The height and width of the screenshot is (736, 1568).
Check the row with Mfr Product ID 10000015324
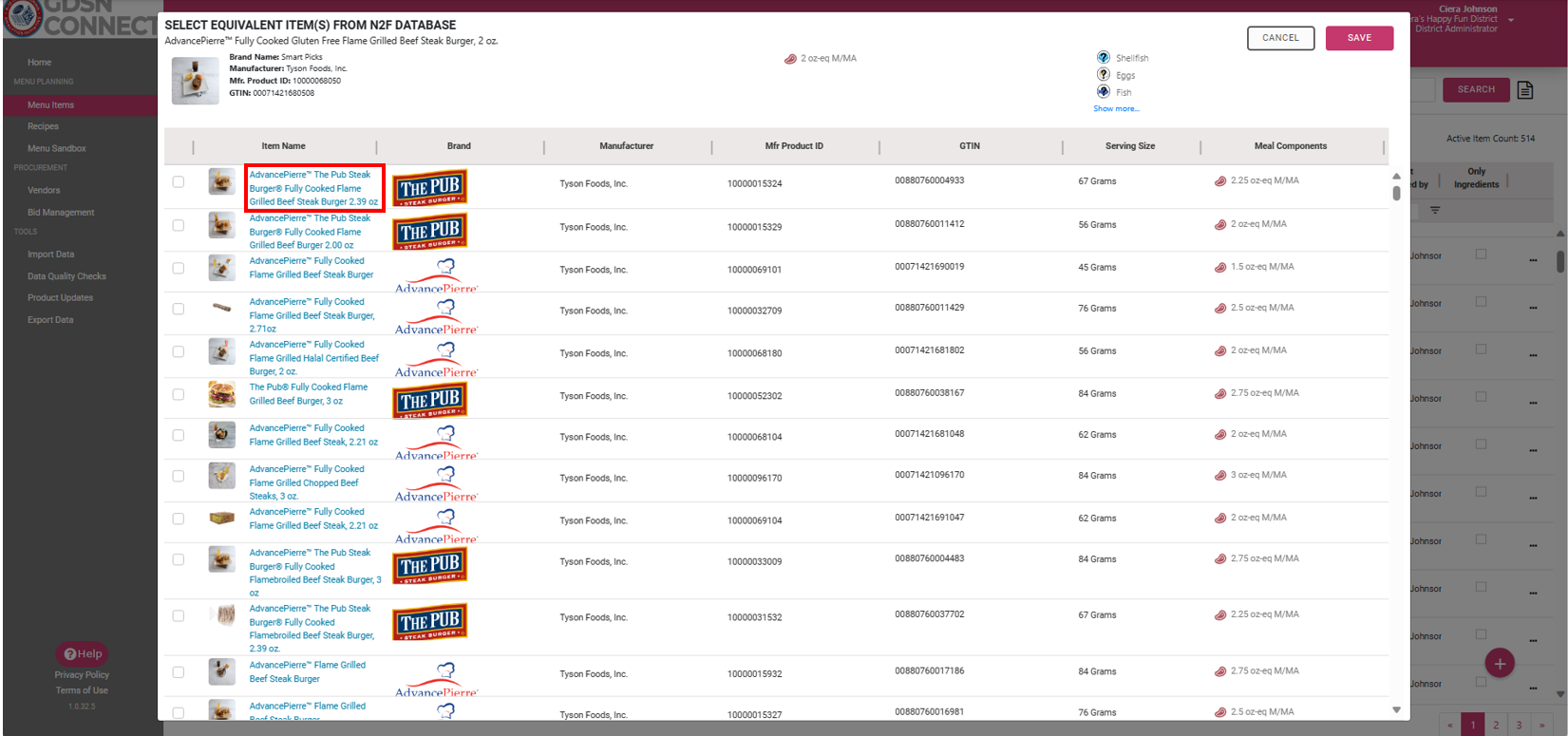click(x=179, y=181)
